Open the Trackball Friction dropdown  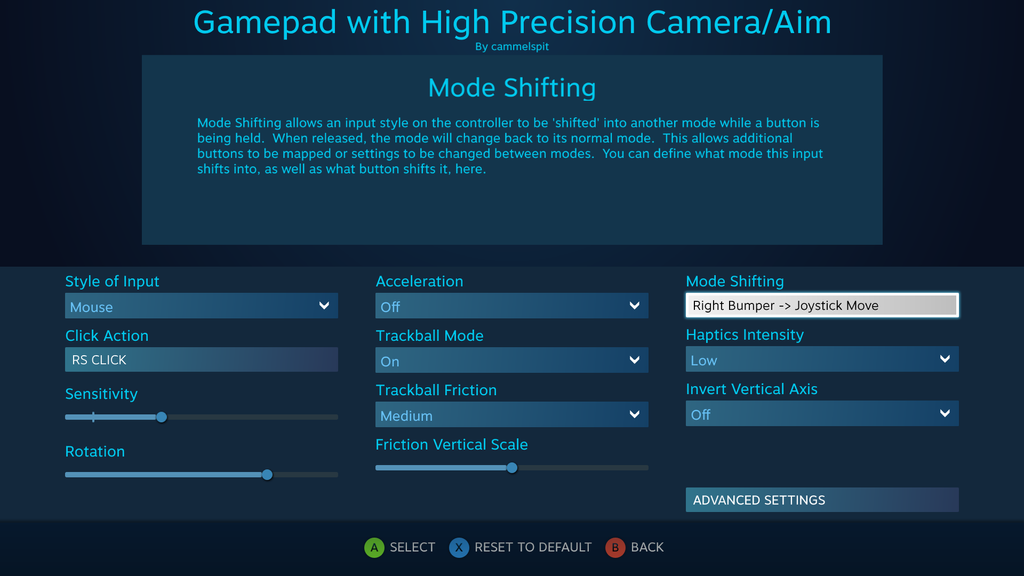coord(512,414)
